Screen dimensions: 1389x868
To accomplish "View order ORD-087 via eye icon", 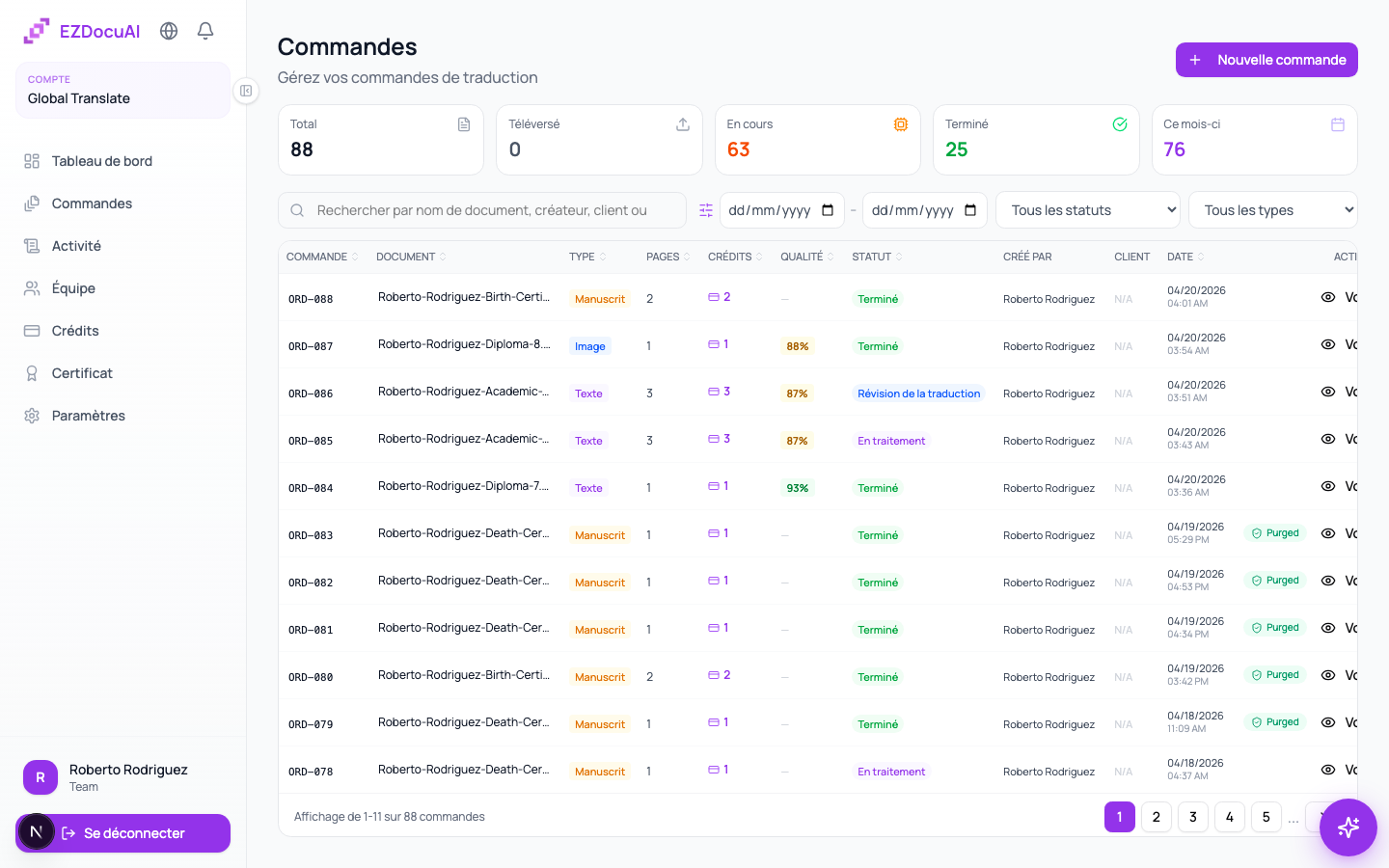I will [1328, 344].
